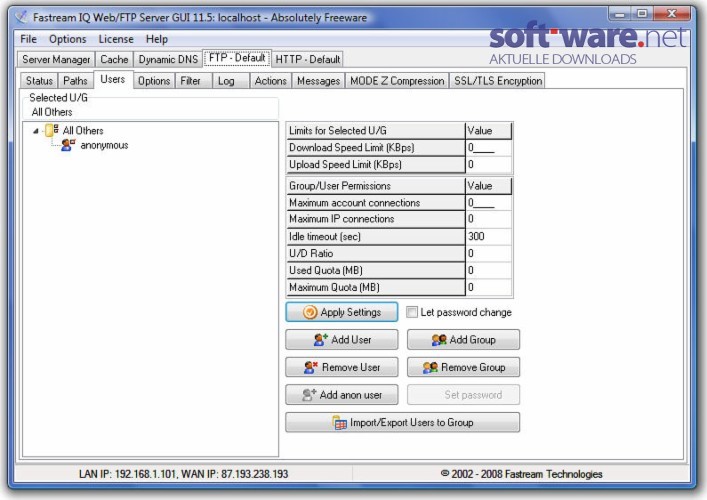The width and height of the screenshot is (707, 500).
Task: Collapse the All Others tree node
Action: pos(36,131)
